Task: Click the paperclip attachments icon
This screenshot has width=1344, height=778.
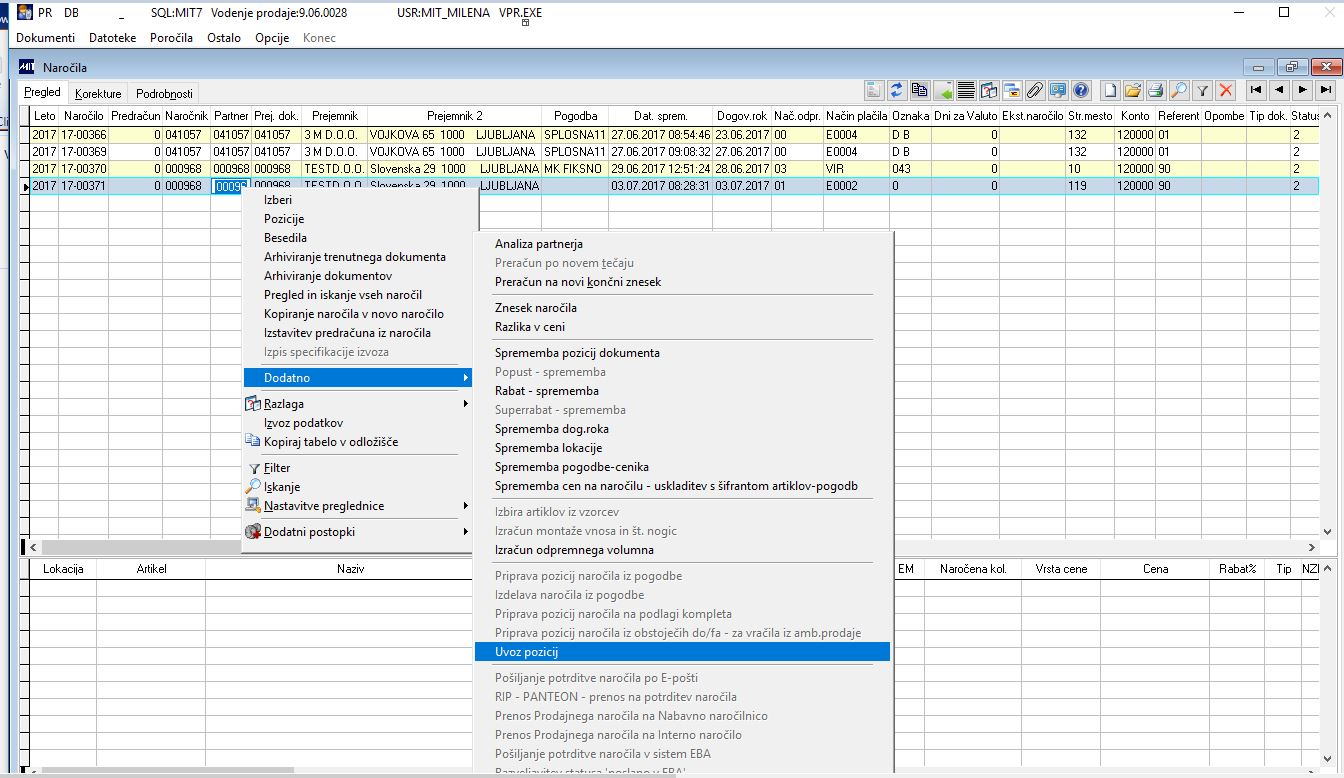Action: 1034,90
